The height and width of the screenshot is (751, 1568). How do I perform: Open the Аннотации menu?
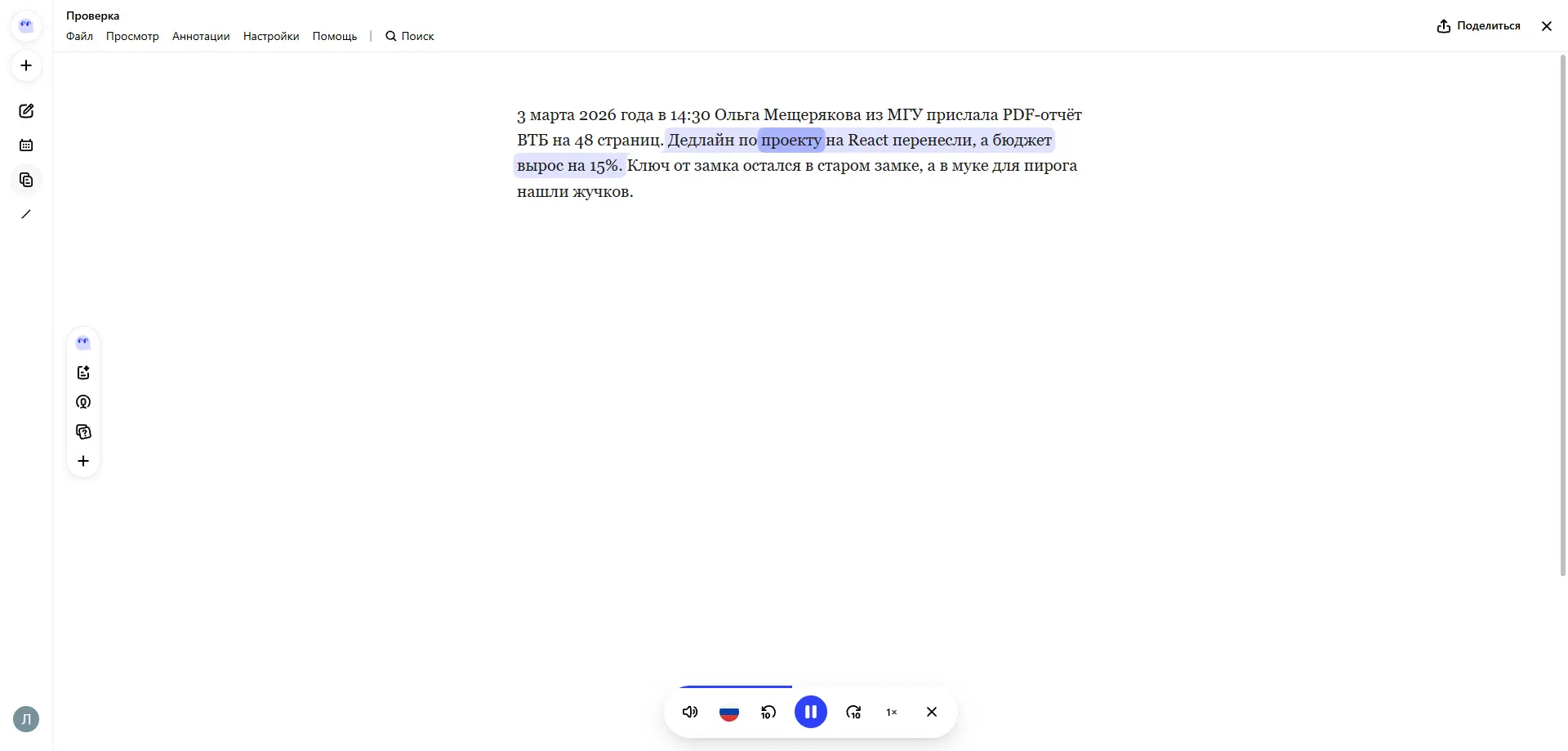201,36
